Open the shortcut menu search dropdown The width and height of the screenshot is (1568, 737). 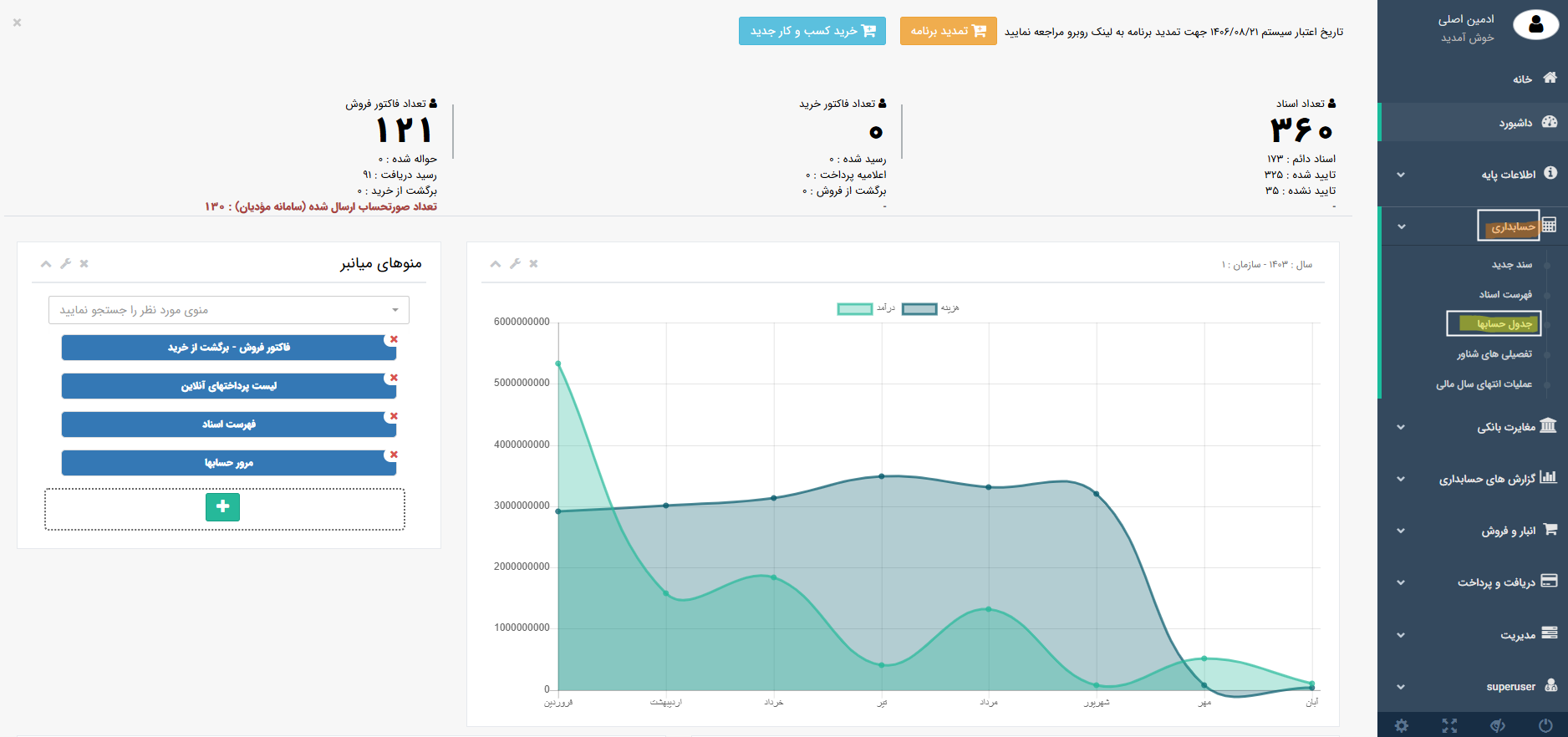pos(228,310)
